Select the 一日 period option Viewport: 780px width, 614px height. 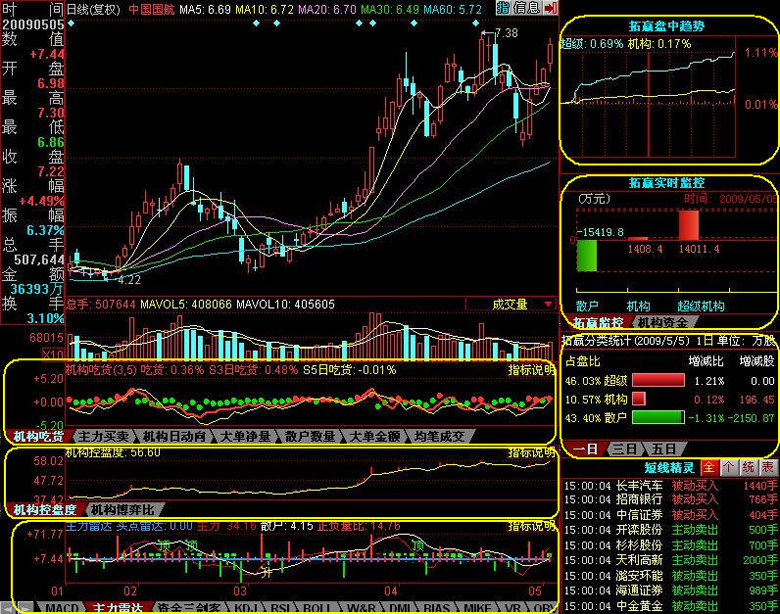click(586, 449)
